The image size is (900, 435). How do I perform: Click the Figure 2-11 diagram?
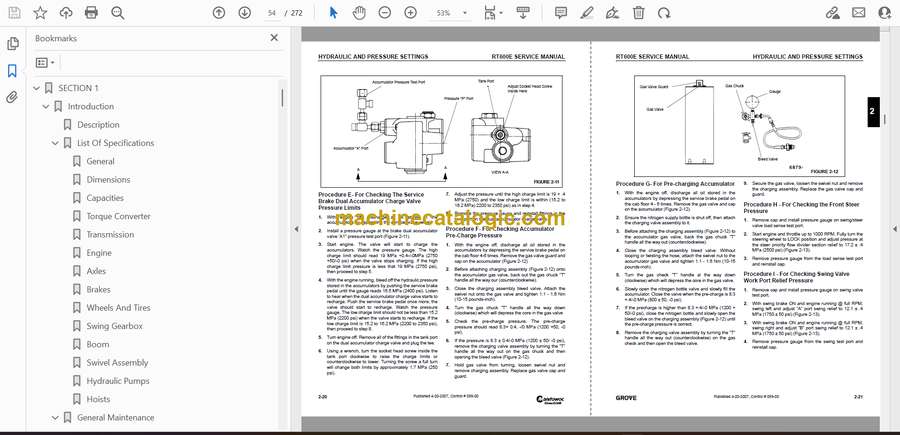pos(441,131)
